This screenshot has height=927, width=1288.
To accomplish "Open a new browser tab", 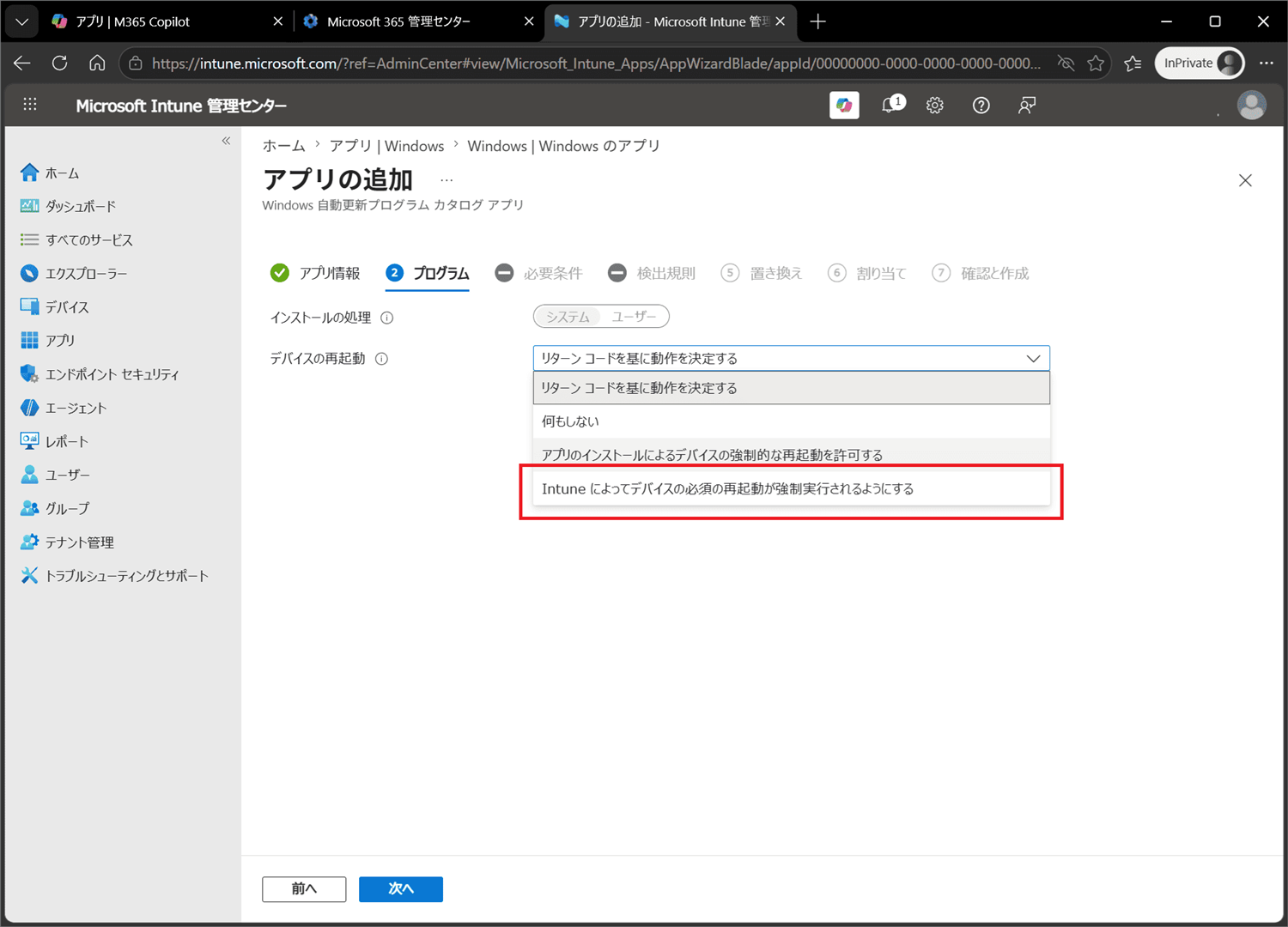I will 818,21.
